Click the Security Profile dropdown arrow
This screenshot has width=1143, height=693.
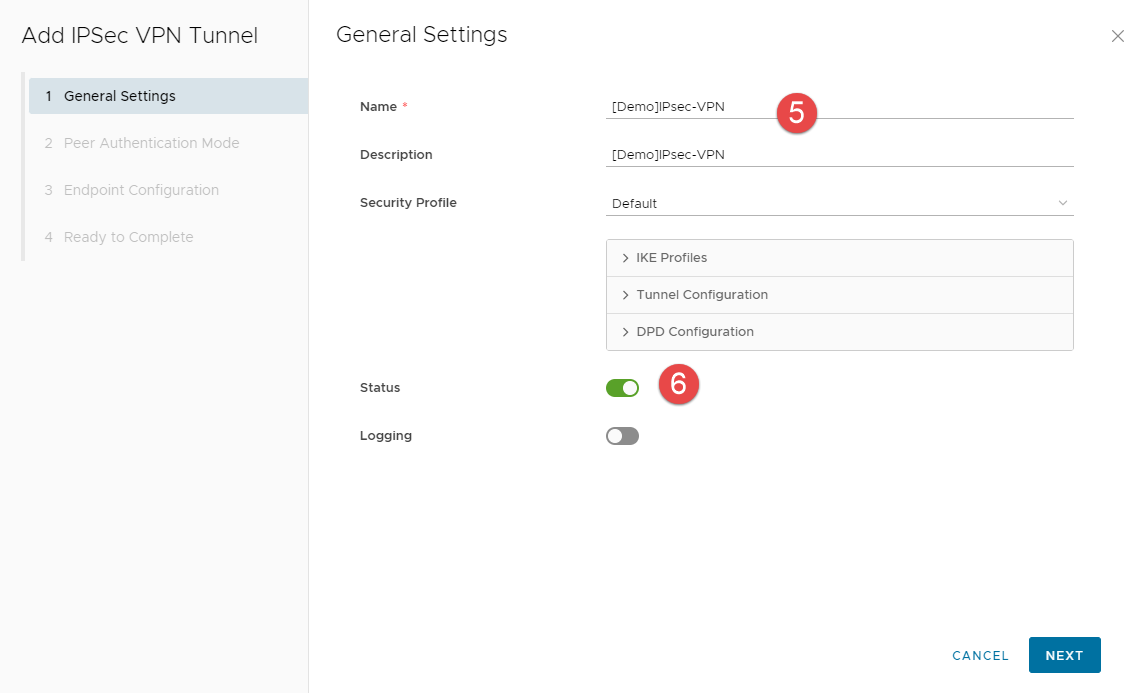(1062, 203)
